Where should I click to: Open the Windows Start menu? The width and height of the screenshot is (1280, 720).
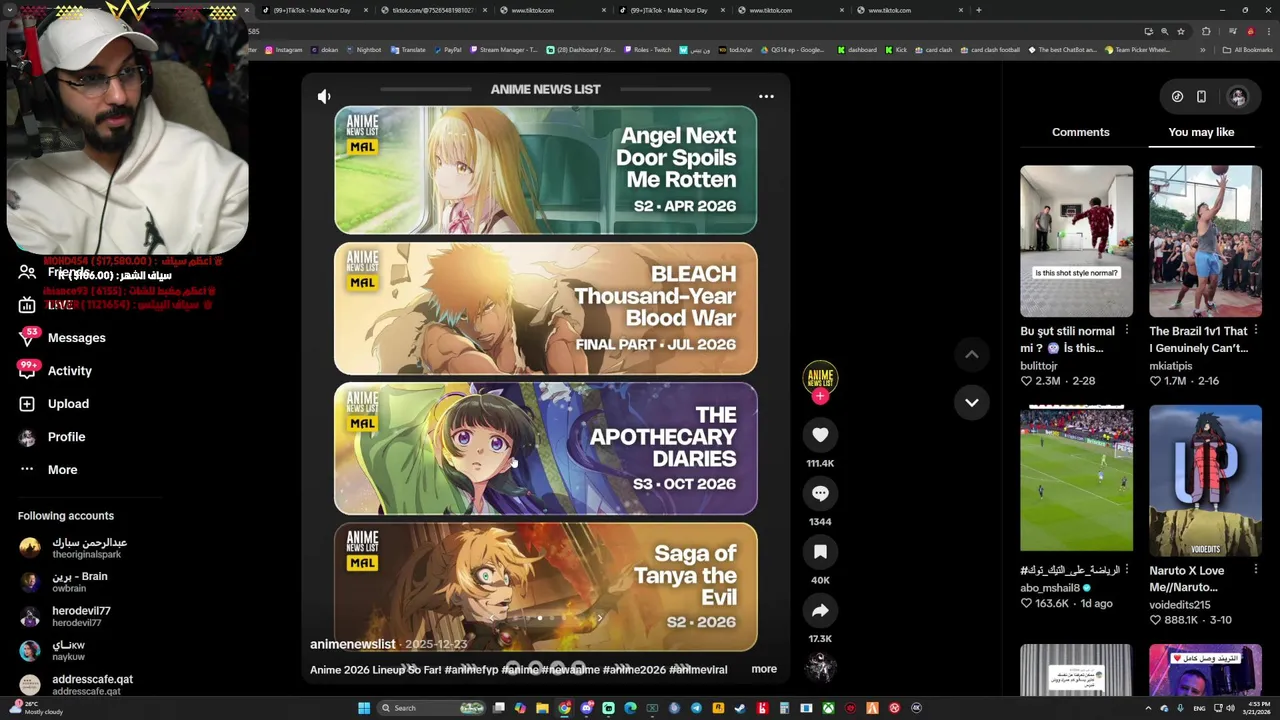[x=364, y=708]
